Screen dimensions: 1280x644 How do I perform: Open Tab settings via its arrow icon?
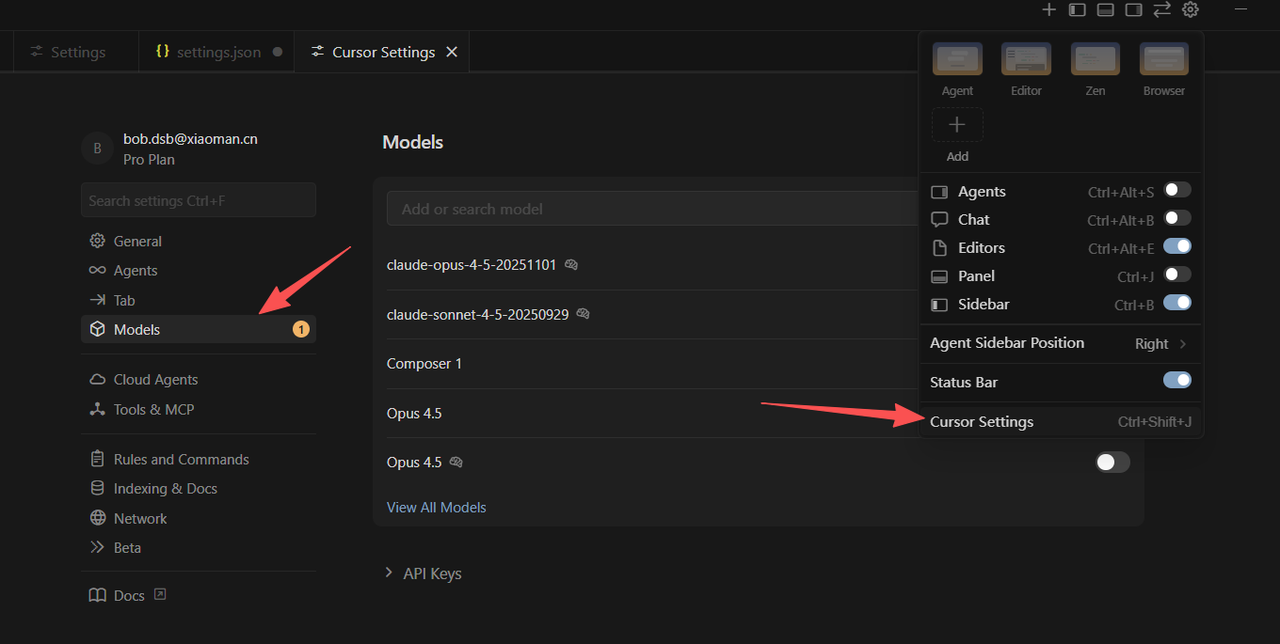pos(97,300)
